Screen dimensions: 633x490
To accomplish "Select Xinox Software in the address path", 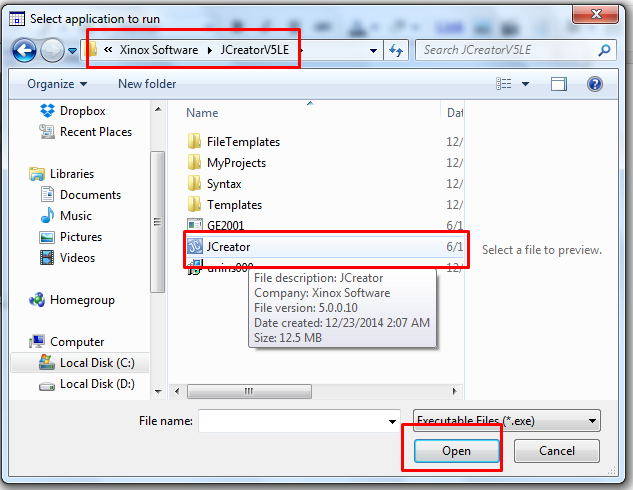I will click(159, 50).
